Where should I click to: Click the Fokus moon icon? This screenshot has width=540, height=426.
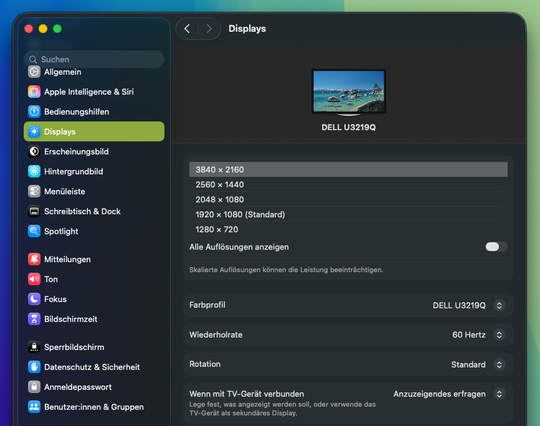click(x=34, y=299)
